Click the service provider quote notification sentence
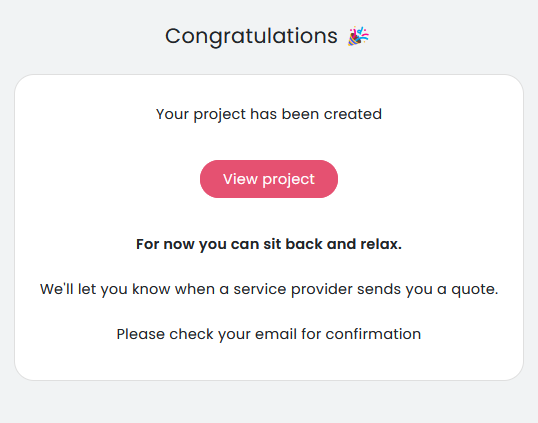The image size is (538, 423). [269, 289]
